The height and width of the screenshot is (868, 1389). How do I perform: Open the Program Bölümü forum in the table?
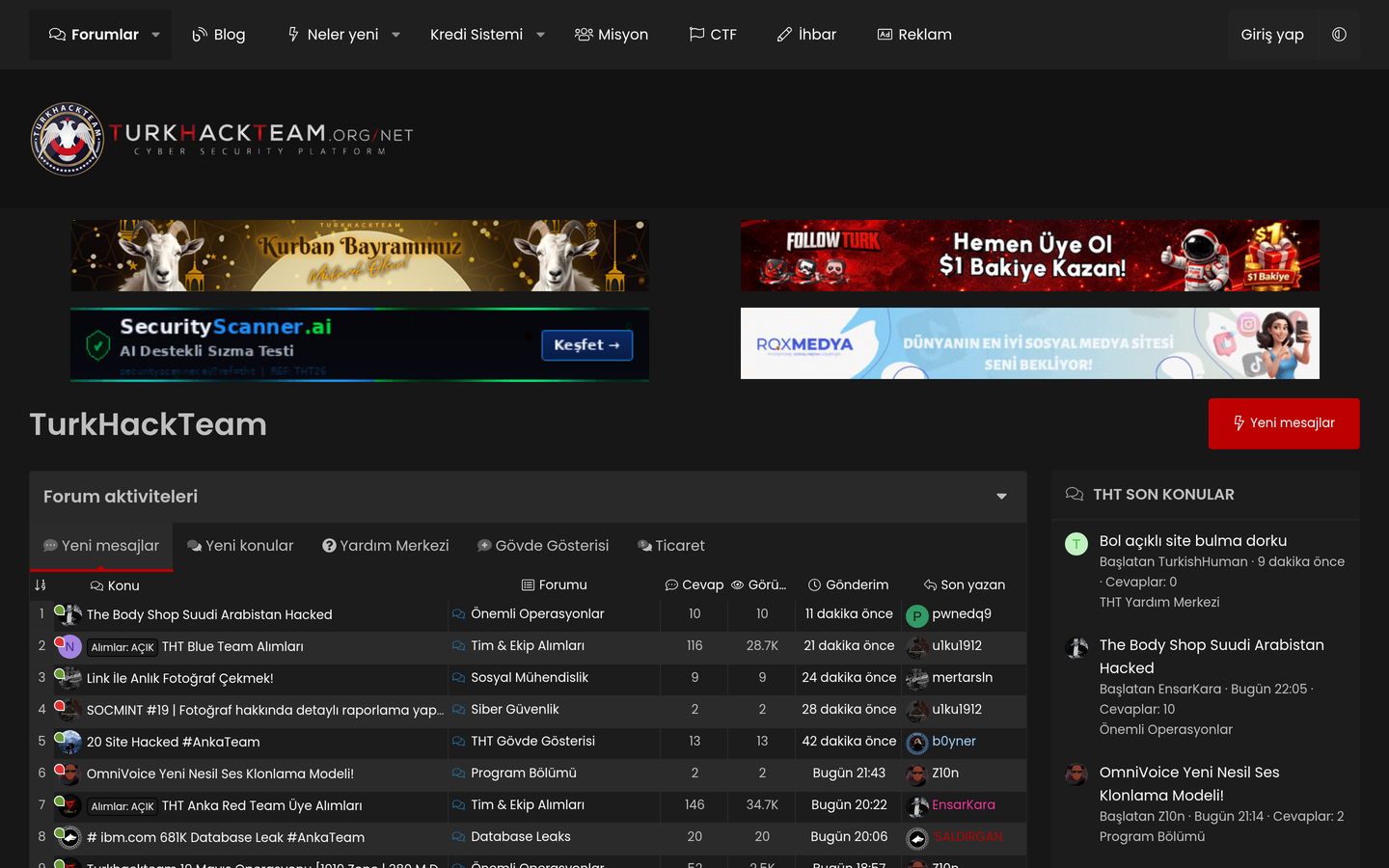(524, 773)
